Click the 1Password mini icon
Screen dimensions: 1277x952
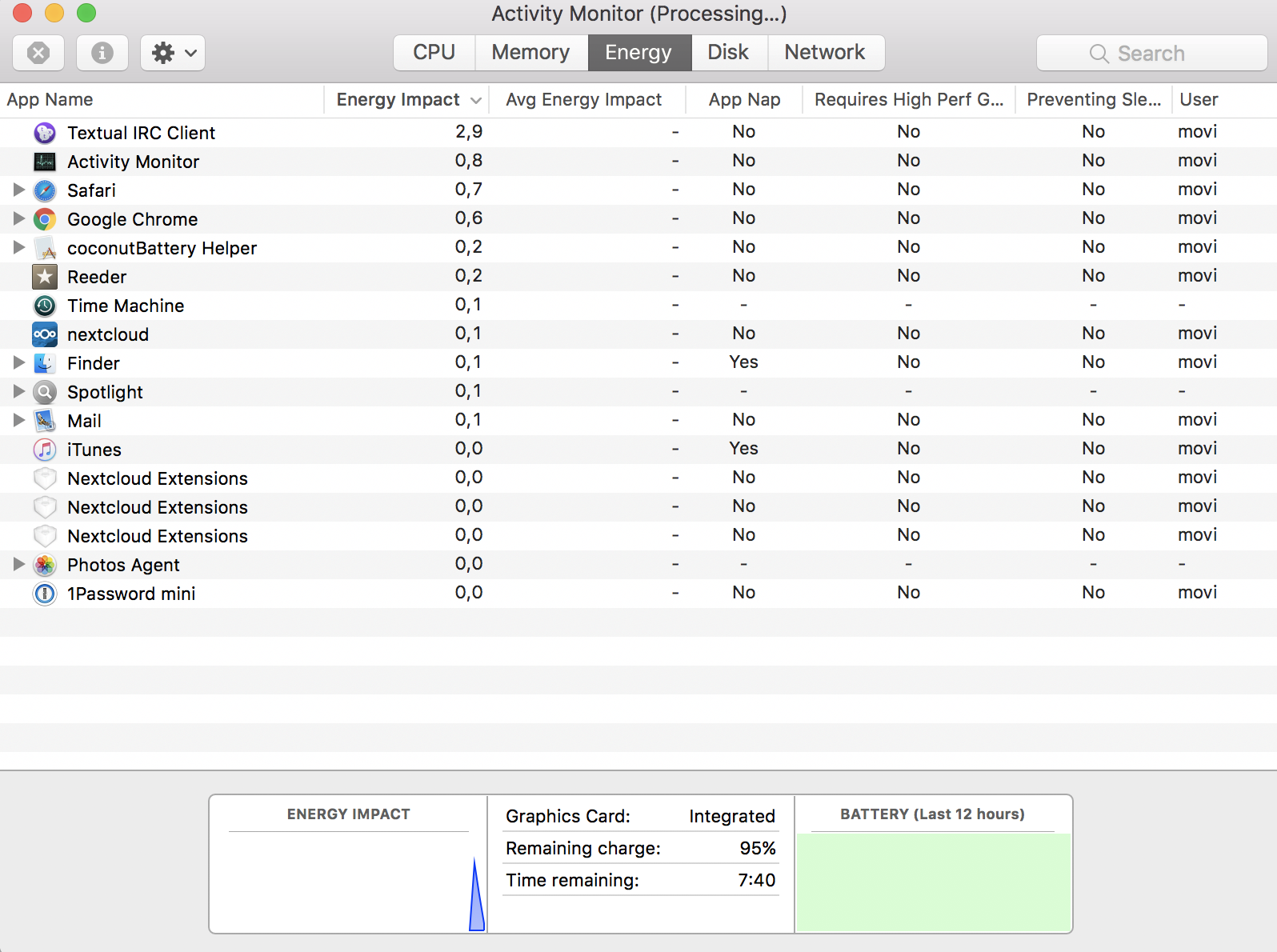click(45, 594)
